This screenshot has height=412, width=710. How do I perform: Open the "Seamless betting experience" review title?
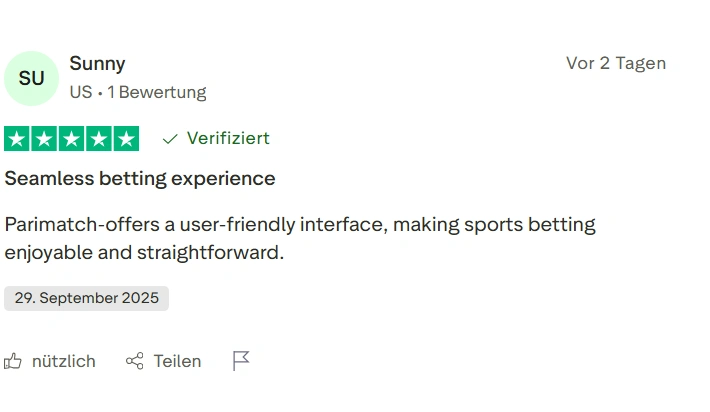[x=140, y=179]
